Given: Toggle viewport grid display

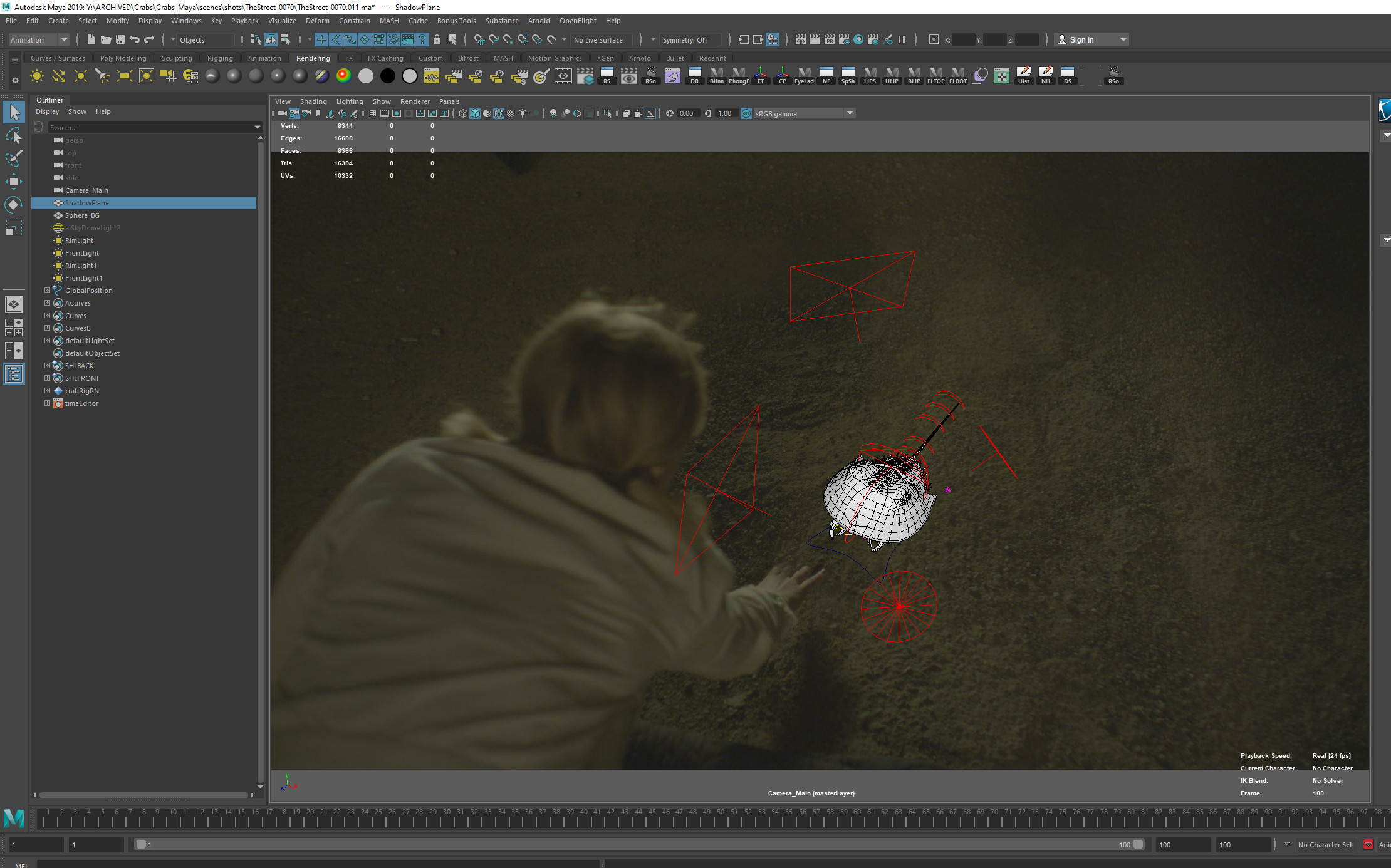Looking at the screenshot, I should tap(373, 113).
